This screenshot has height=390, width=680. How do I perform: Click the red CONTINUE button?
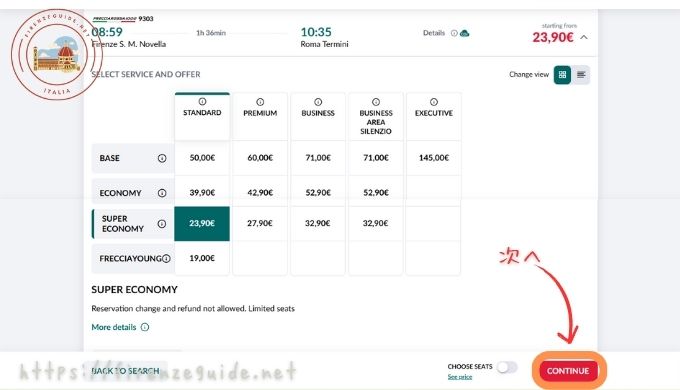(568, 371)
